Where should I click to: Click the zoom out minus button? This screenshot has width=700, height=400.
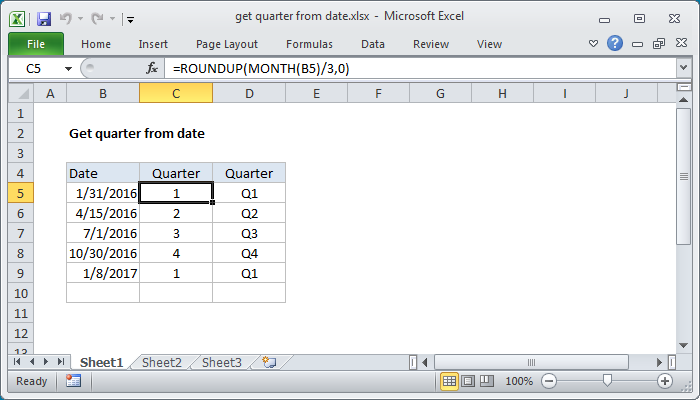548,381
